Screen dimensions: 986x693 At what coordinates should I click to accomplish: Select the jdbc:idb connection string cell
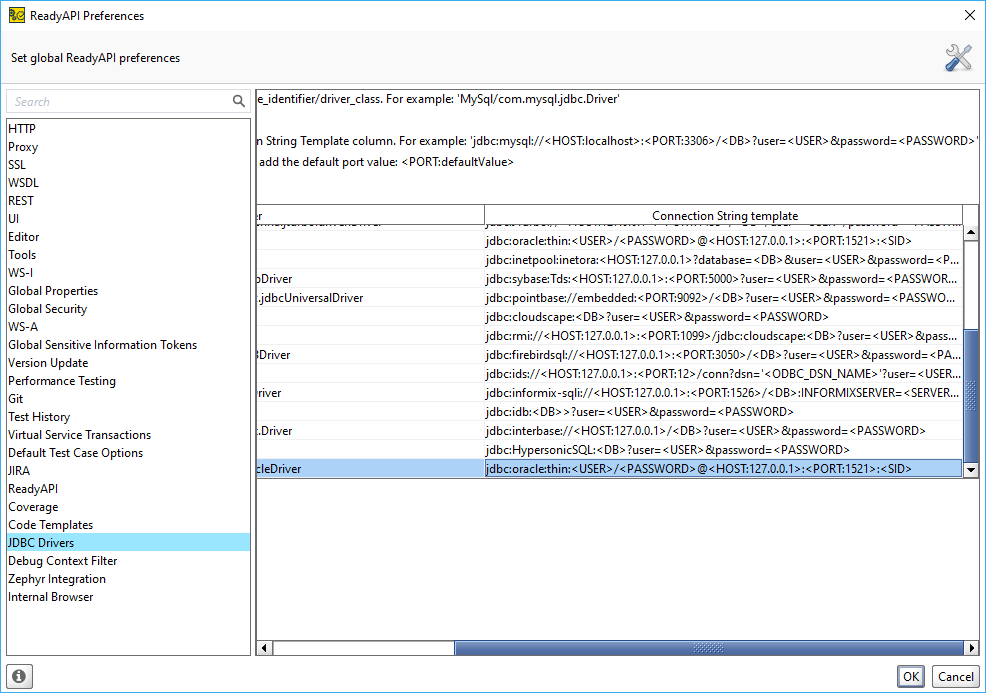coord(724,412)
